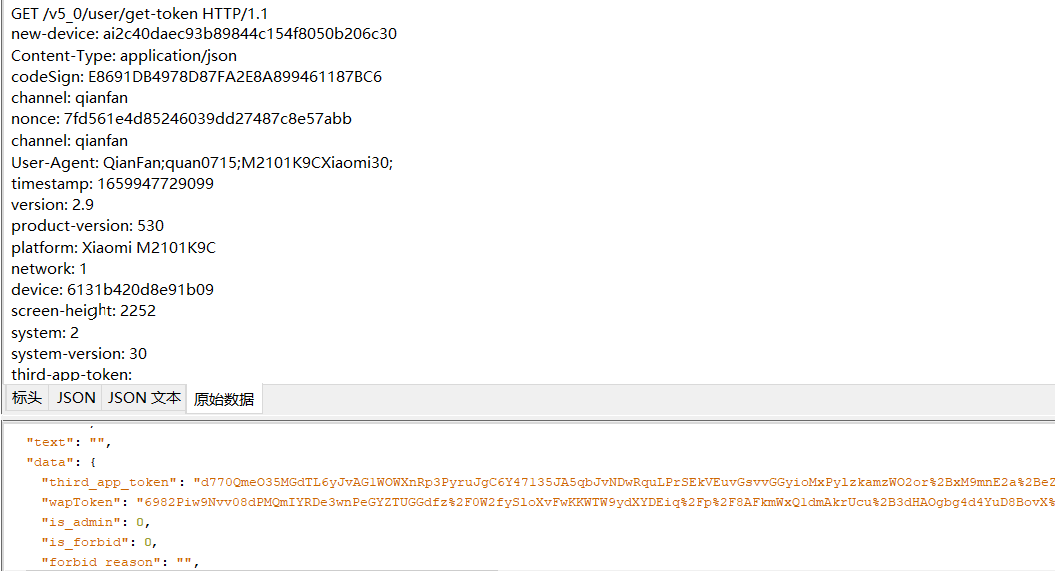Click the "third_app_token" JSON key

pyautogui.click(x=109, y=482)
